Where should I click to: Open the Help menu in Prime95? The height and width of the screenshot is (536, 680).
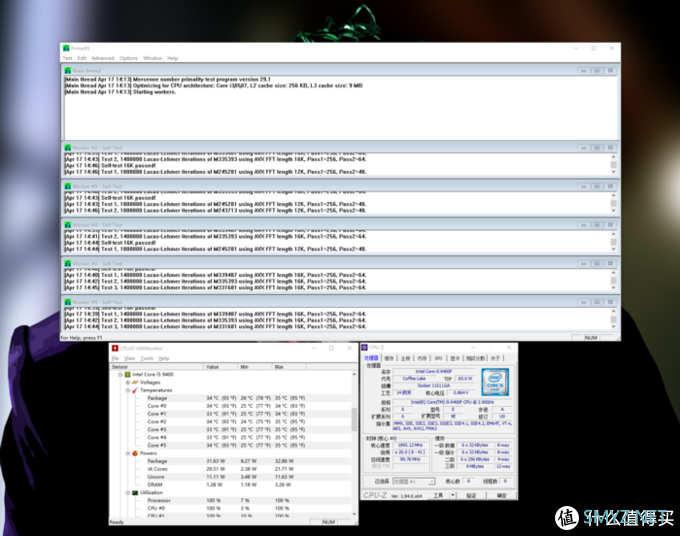click(173, 58)
